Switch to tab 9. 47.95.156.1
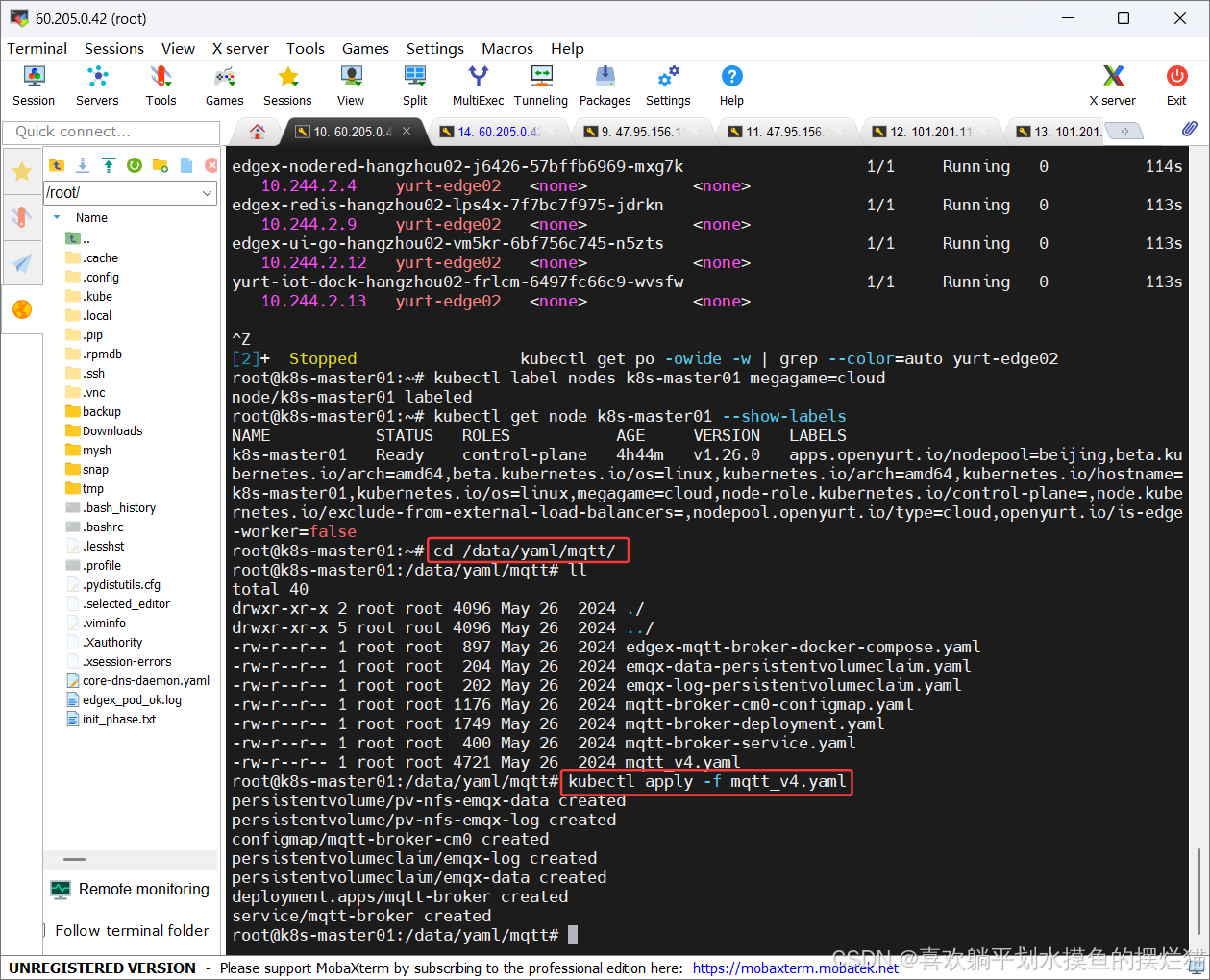Image resolution: width=1210 pixels, height=980 pixels. (640, 132)
